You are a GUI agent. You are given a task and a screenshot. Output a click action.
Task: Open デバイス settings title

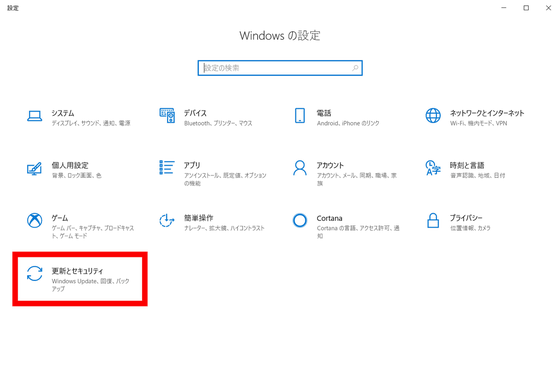[x=195, y=113]
